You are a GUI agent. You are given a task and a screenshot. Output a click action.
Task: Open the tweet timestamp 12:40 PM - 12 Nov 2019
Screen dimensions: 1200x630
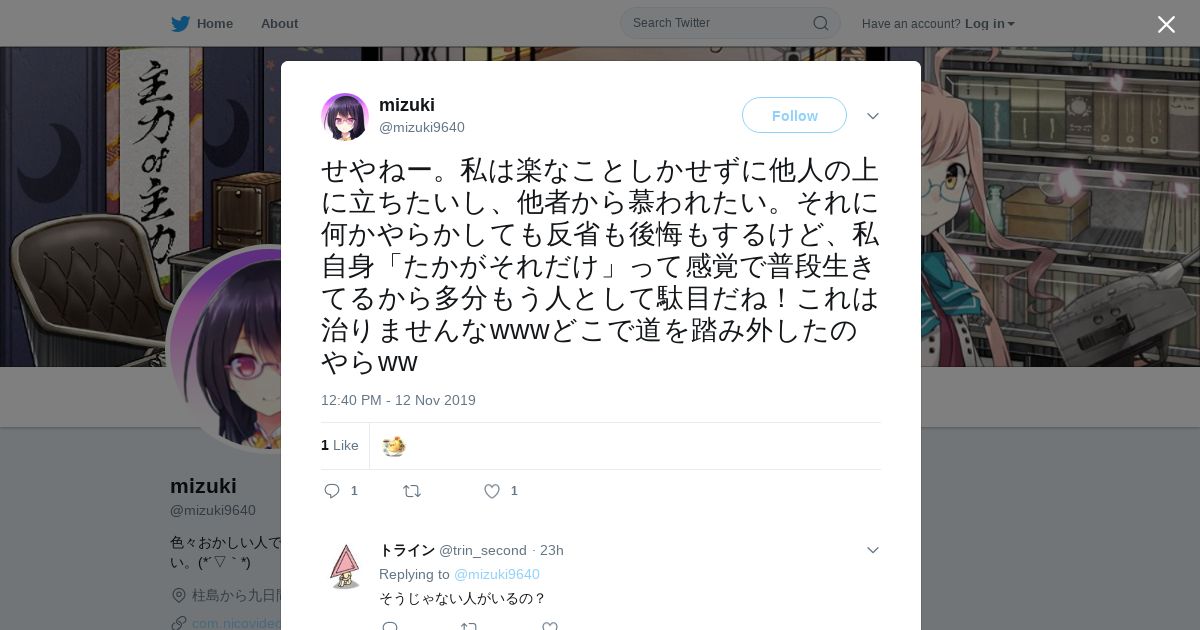pos(398,400)
